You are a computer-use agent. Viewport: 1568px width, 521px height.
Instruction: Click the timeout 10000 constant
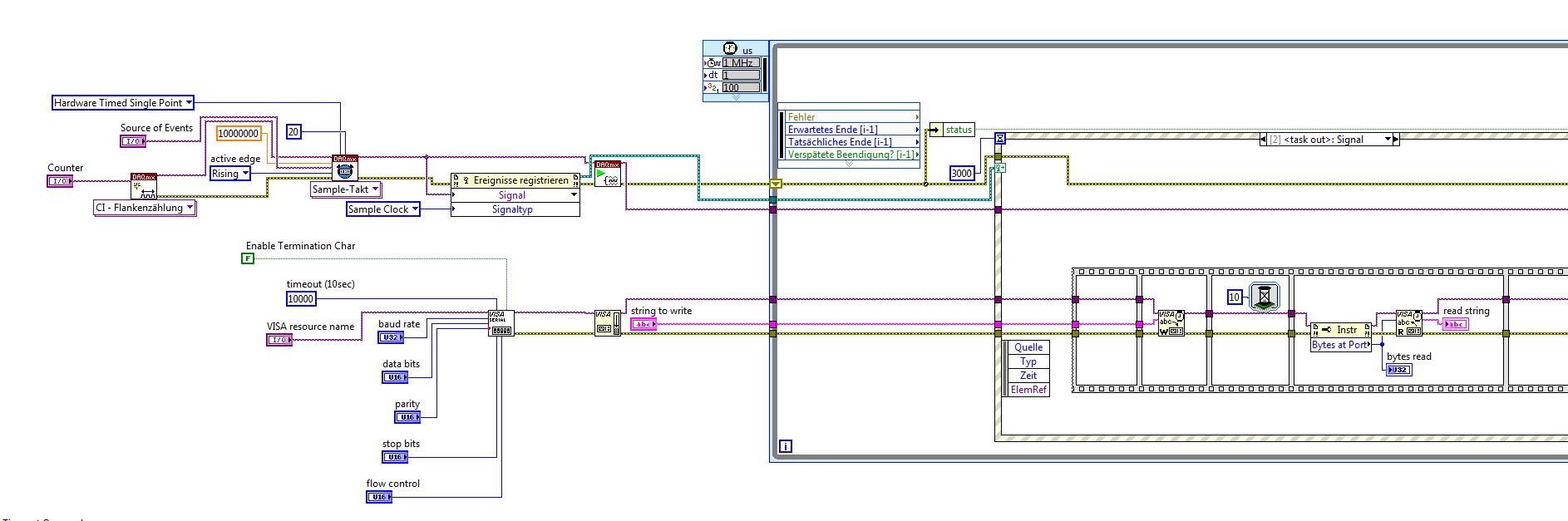coord(301,298)
